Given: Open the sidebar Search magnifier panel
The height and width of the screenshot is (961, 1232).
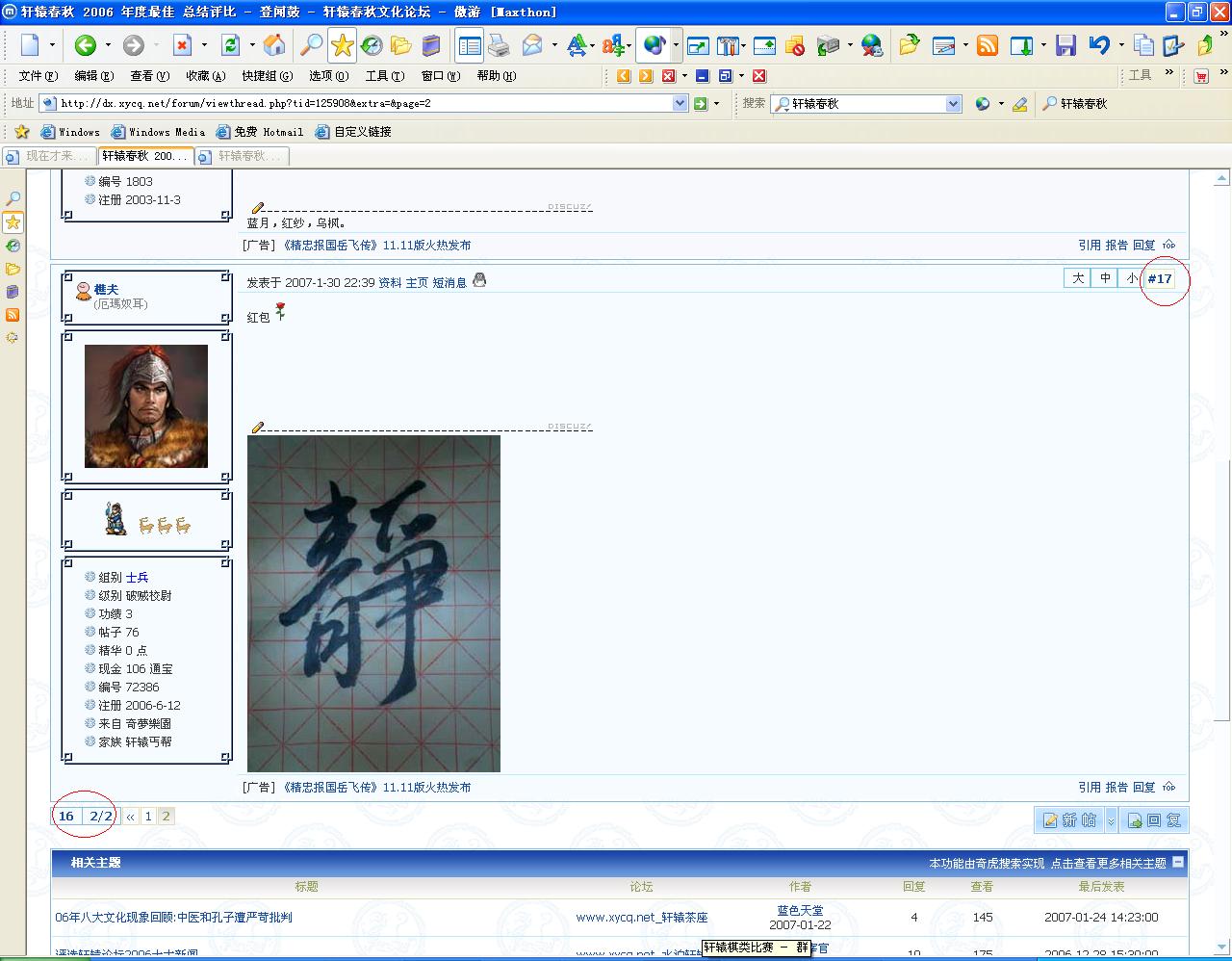Looking at the screenshot, I should 13,199.
